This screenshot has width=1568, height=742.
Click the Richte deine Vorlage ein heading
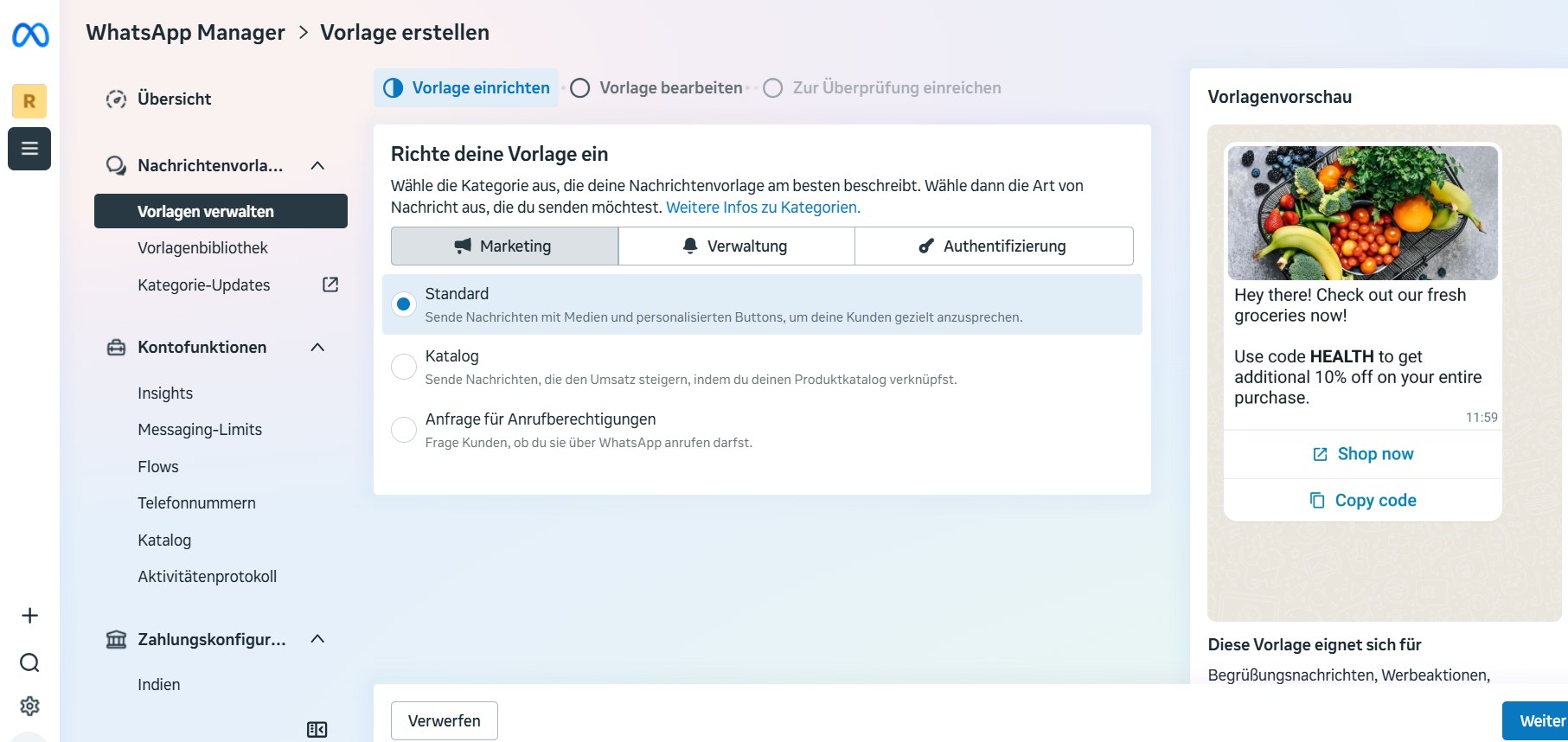click(x=499, y=154)
